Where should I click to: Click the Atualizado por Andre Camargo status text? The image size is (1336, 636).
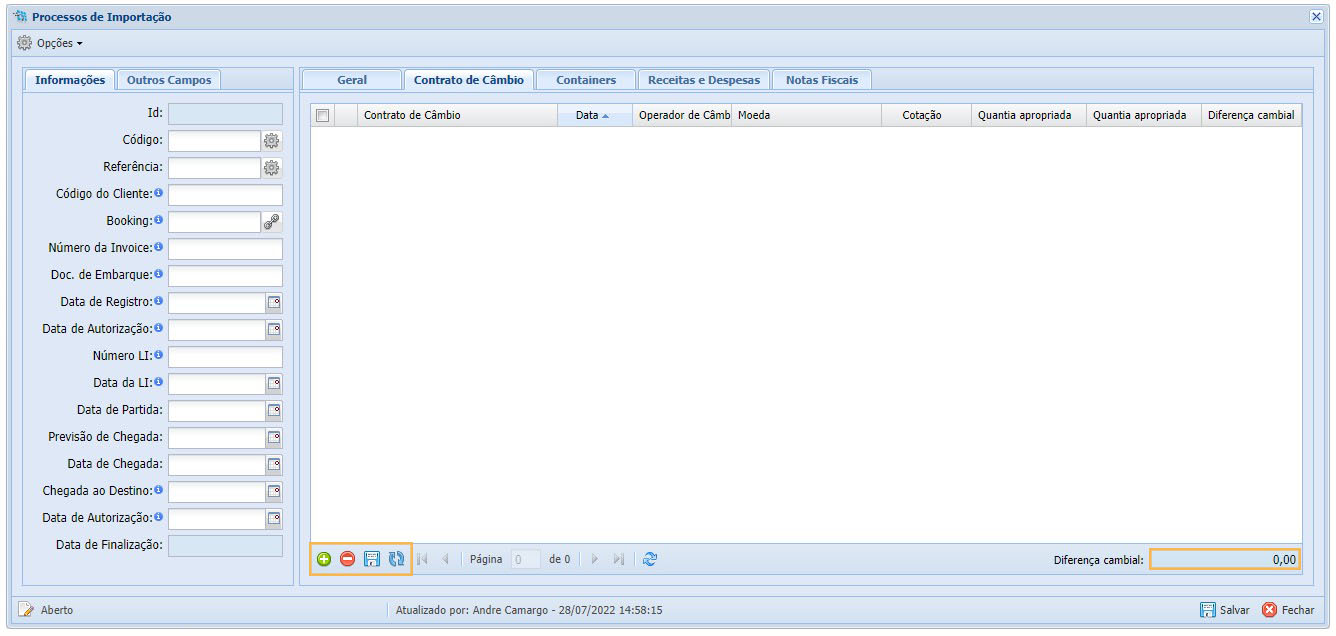coord(529,610)
